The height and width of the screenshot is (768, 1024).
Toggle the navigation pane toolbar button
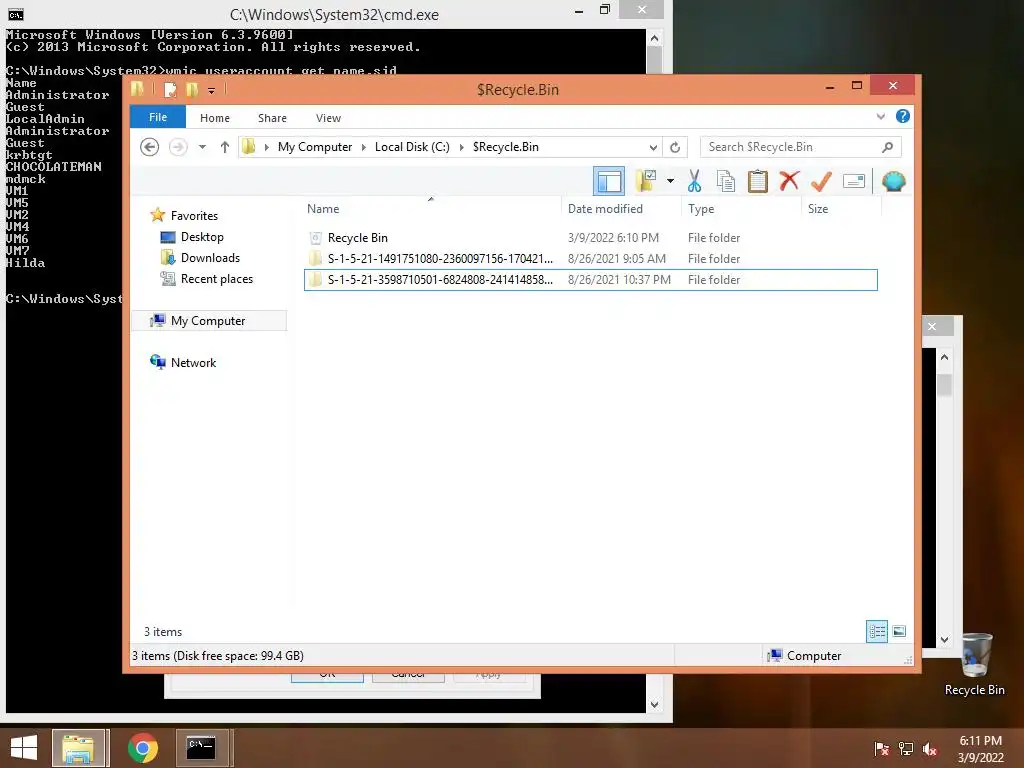coord(609,181)
